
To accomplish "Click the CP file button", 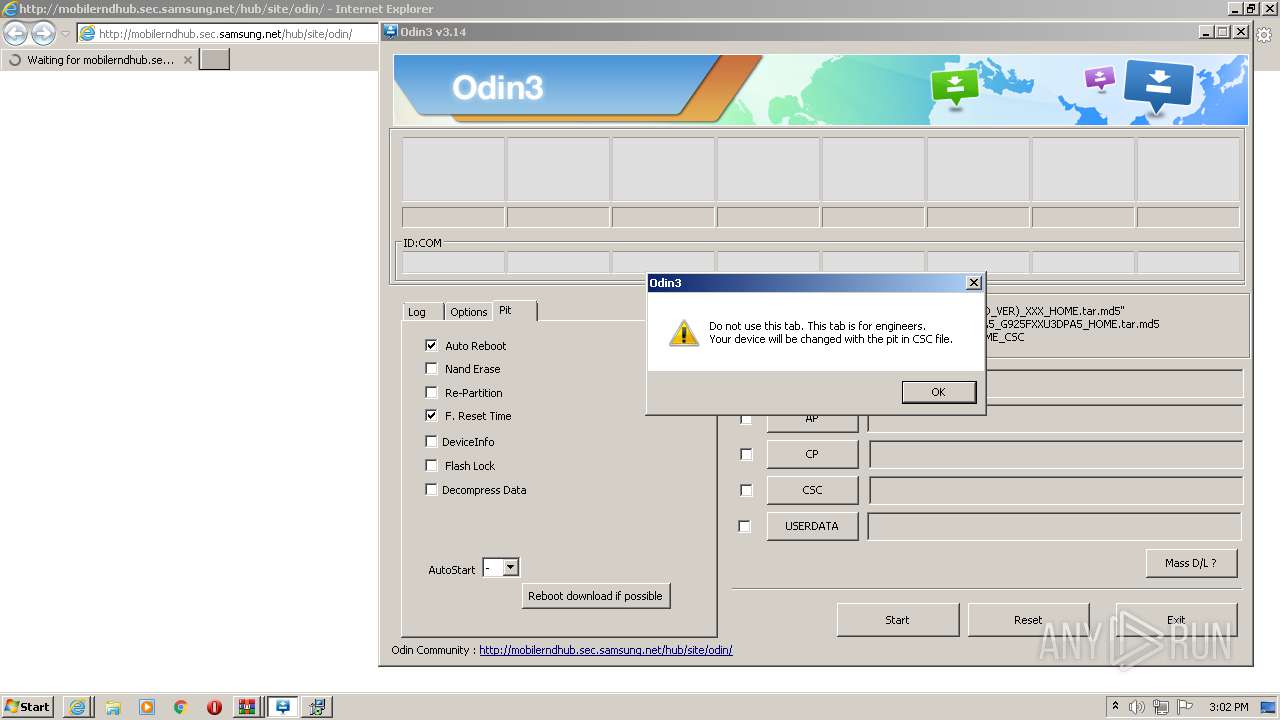I will 812,454.
